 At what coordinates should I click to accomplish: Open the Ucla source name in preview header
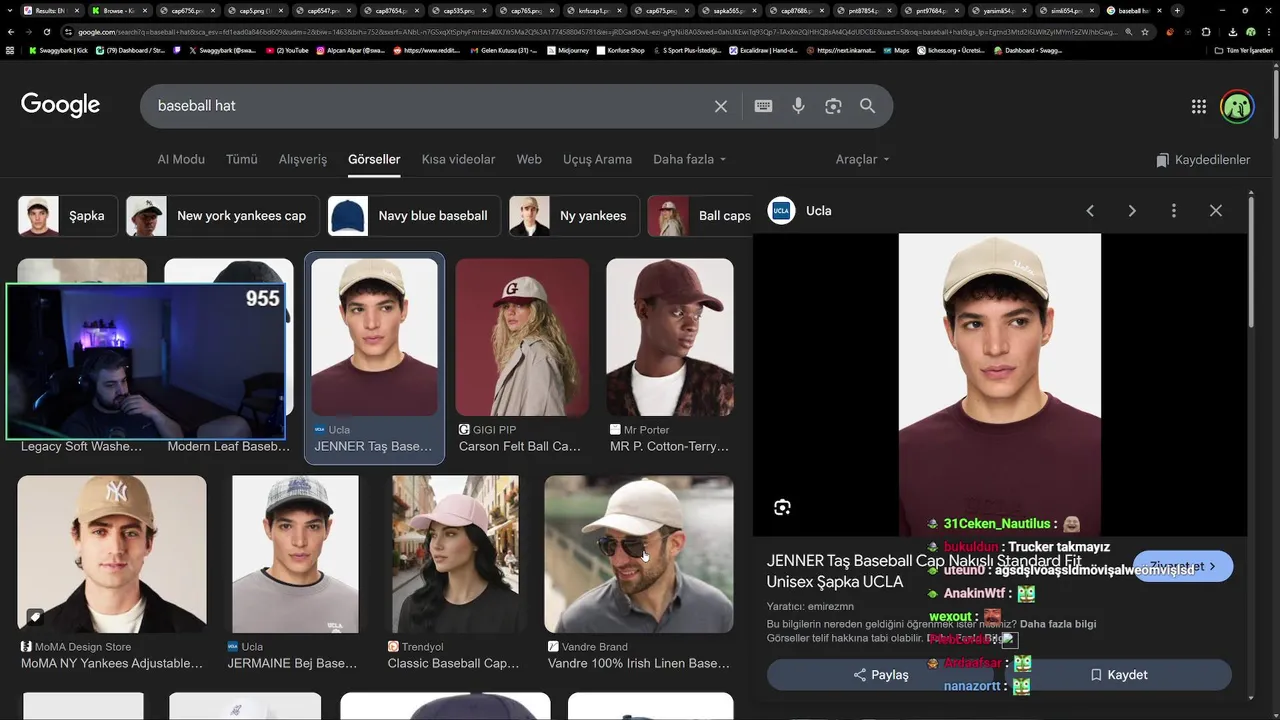818,211
